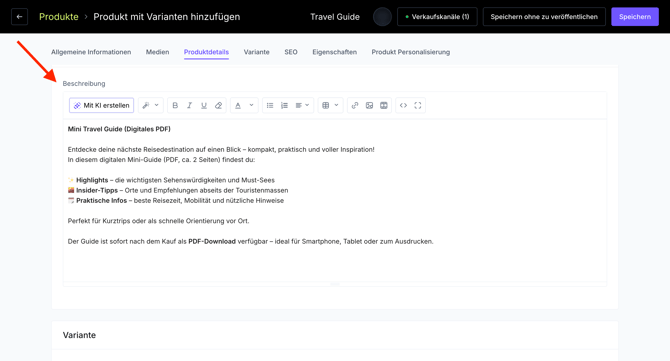670x361 pixels.
Task: Toggle fullscreen editor mode
Action: [x=418, y=106]
